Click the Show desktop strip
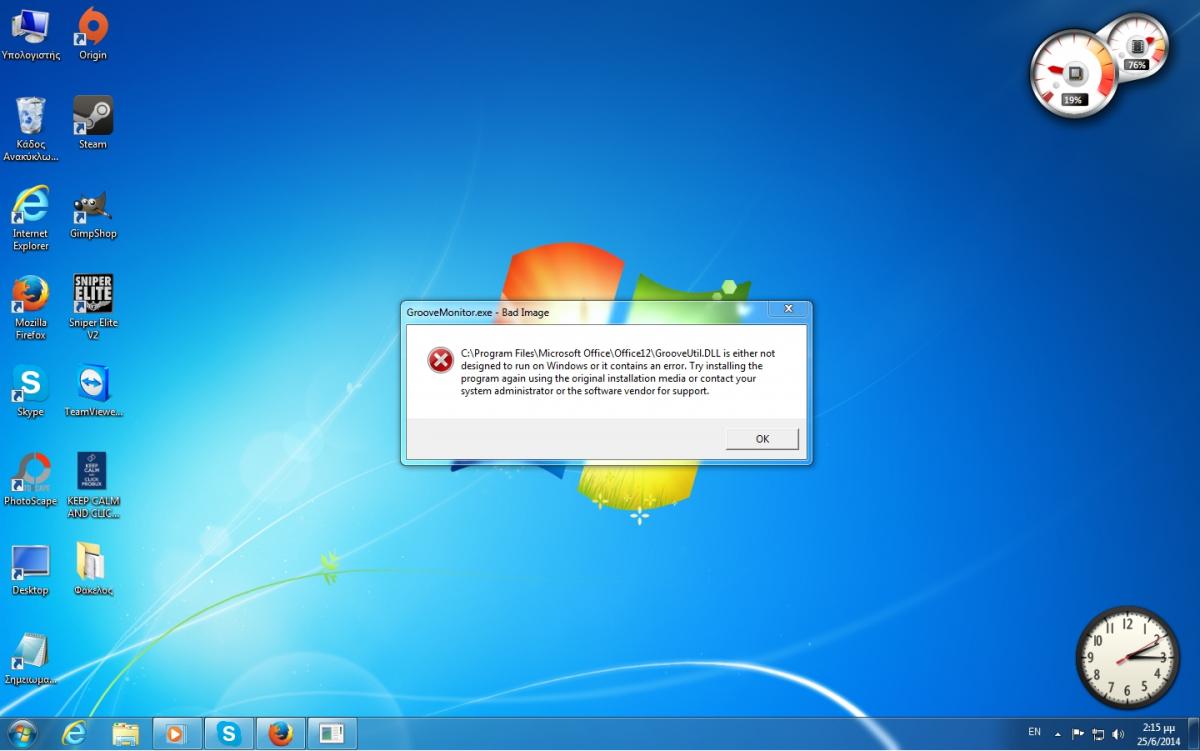The image size is (1200, 751). coord(1193,734)
